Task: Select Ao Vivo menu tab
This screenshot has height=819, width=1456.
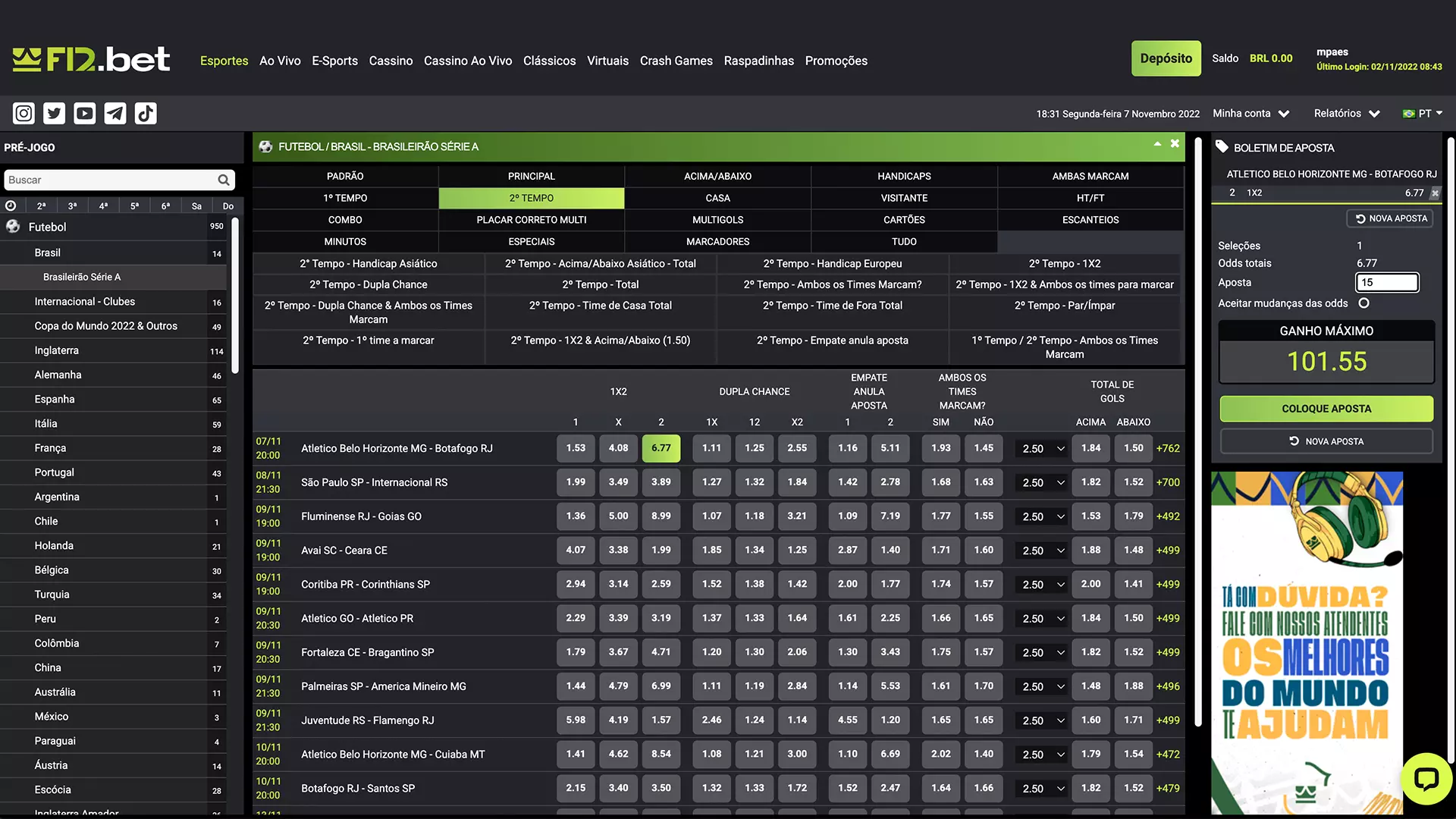Action: (x=280, y=61)
